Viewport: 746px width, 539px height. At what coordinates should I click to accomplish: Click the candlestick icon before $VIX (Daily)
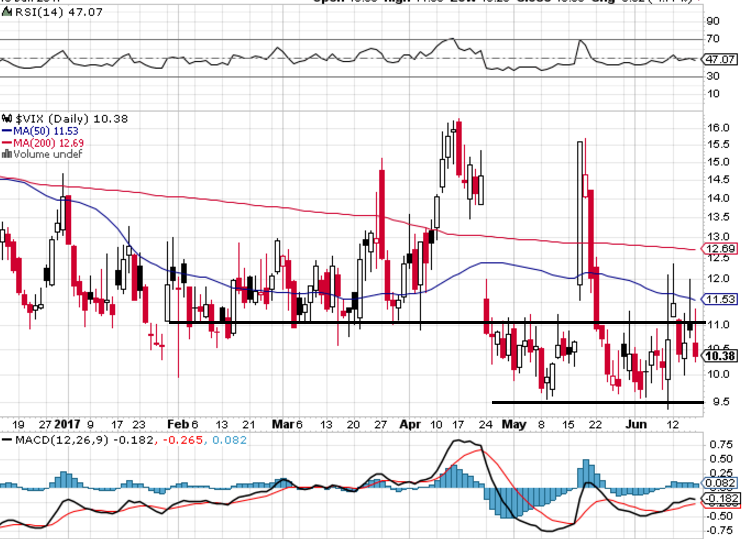click(x=7, y=118)
